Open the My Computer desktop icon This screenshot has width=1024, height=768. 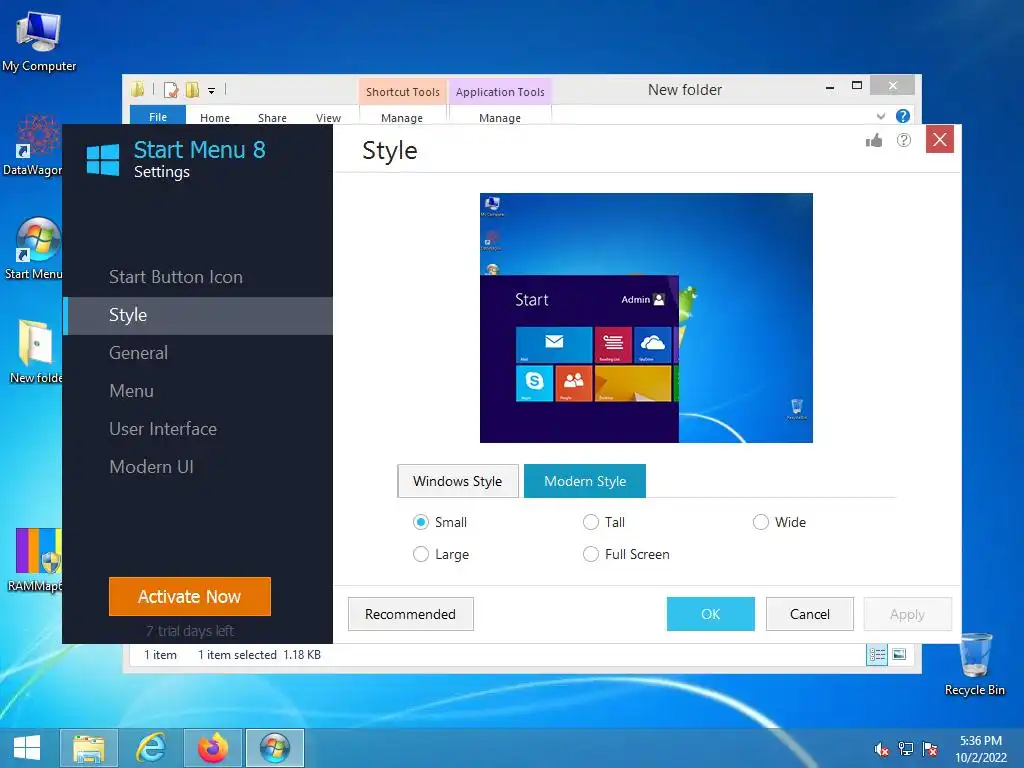(x=39, y=40)
